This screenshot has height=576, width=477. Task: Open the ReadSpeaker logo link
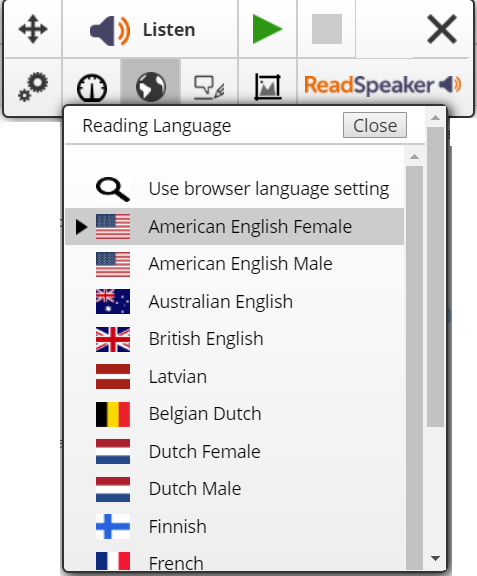[383, 85]
